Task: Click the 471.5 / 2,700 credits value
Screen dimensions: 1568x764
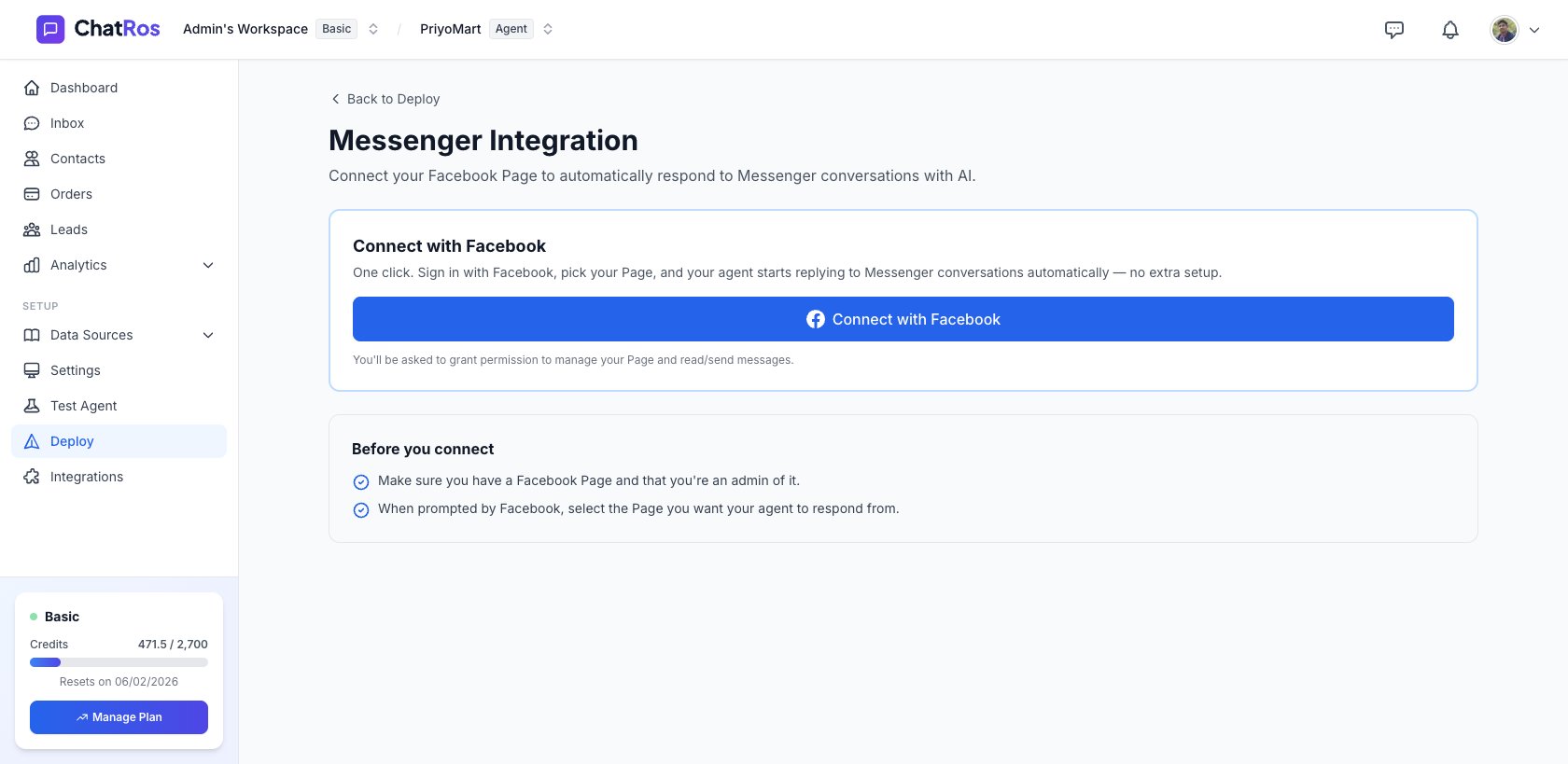Action: pos(173,645)
